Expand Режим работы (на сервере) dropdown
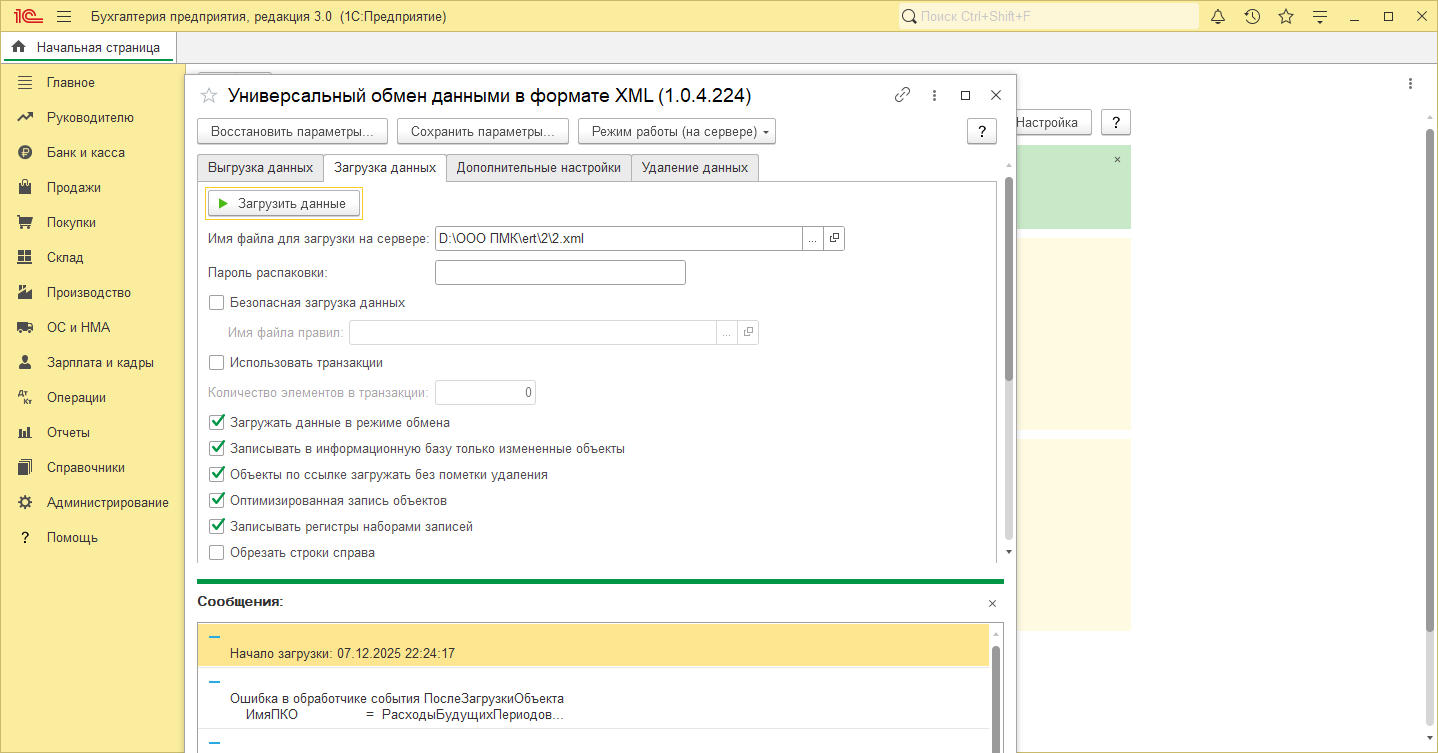This screenshot has width=1438, height=753. (677, 131)
